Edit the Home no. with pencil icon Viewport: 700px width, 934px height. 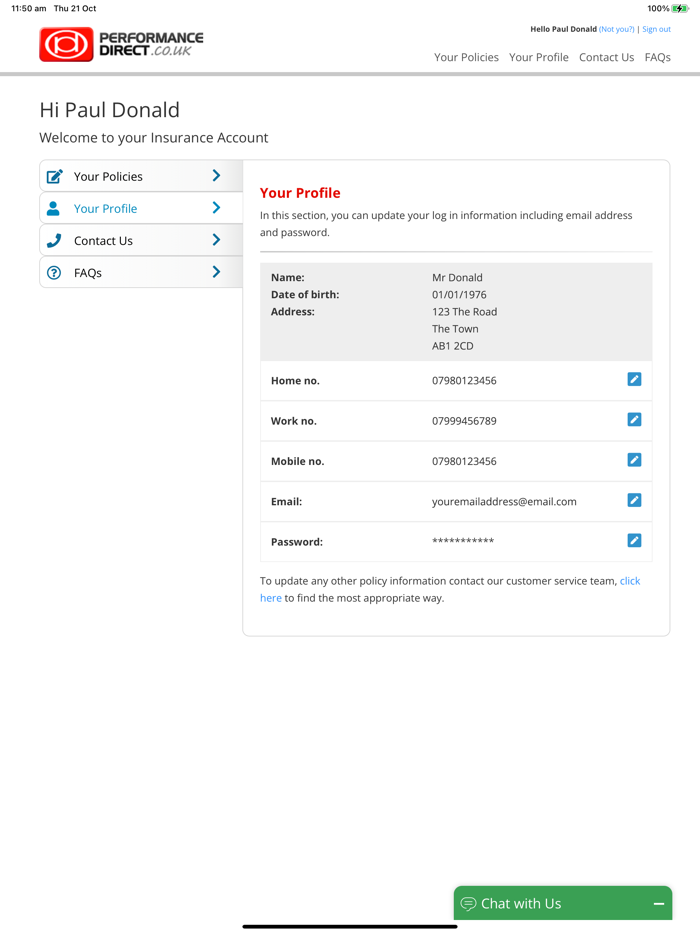(634, 380)
